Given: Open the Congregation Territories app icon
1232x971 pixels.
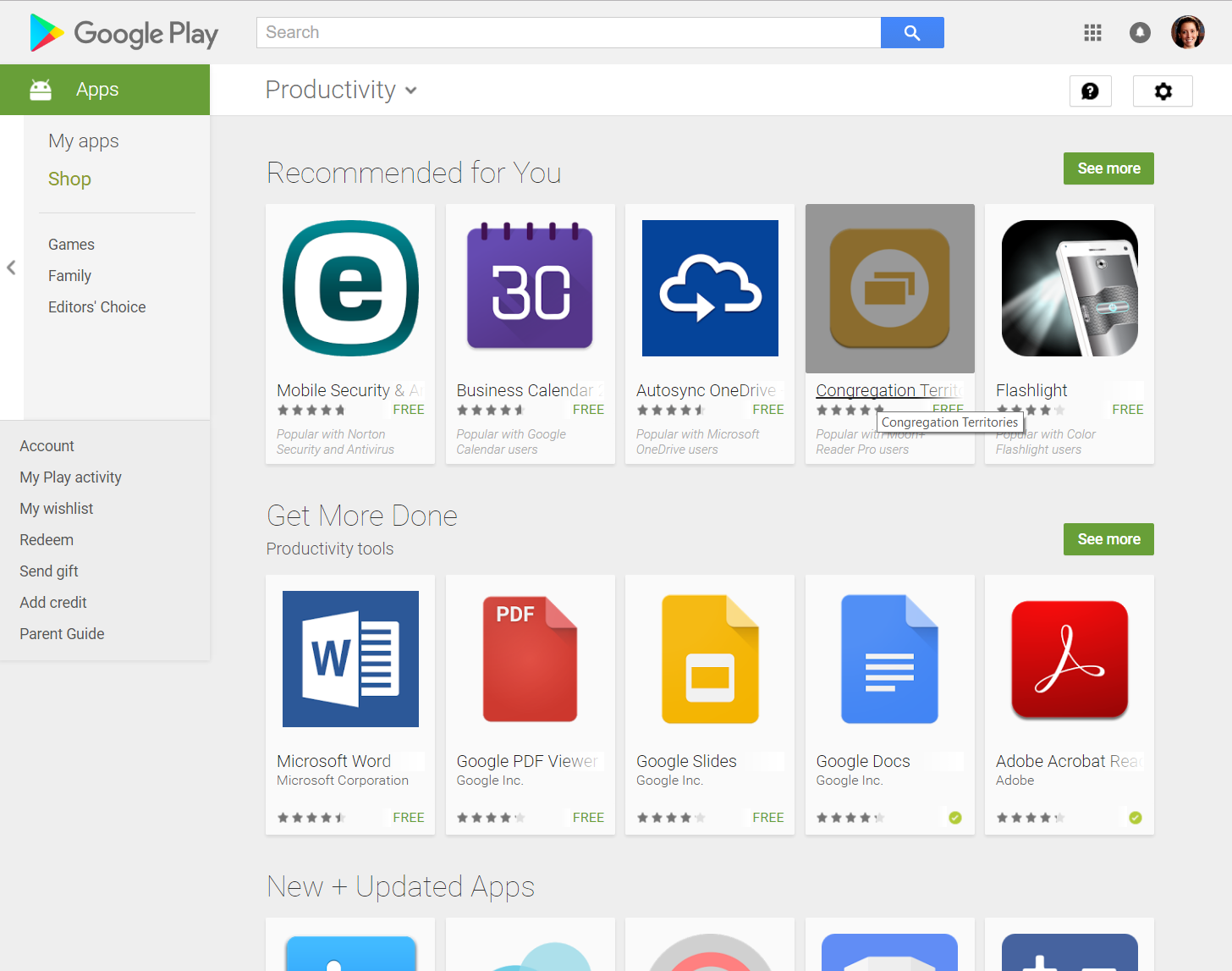Looking at the screenshot, I should point(890,288).
